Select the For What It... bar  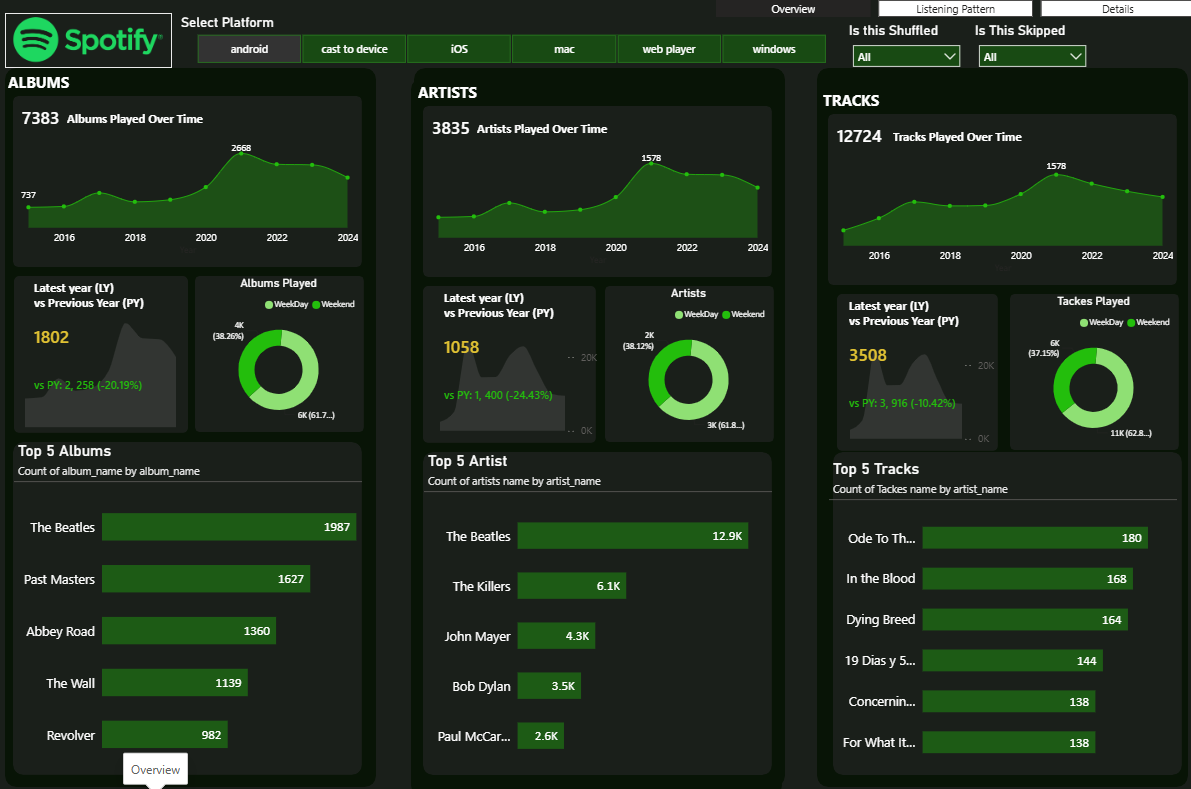pos(1009,743)
